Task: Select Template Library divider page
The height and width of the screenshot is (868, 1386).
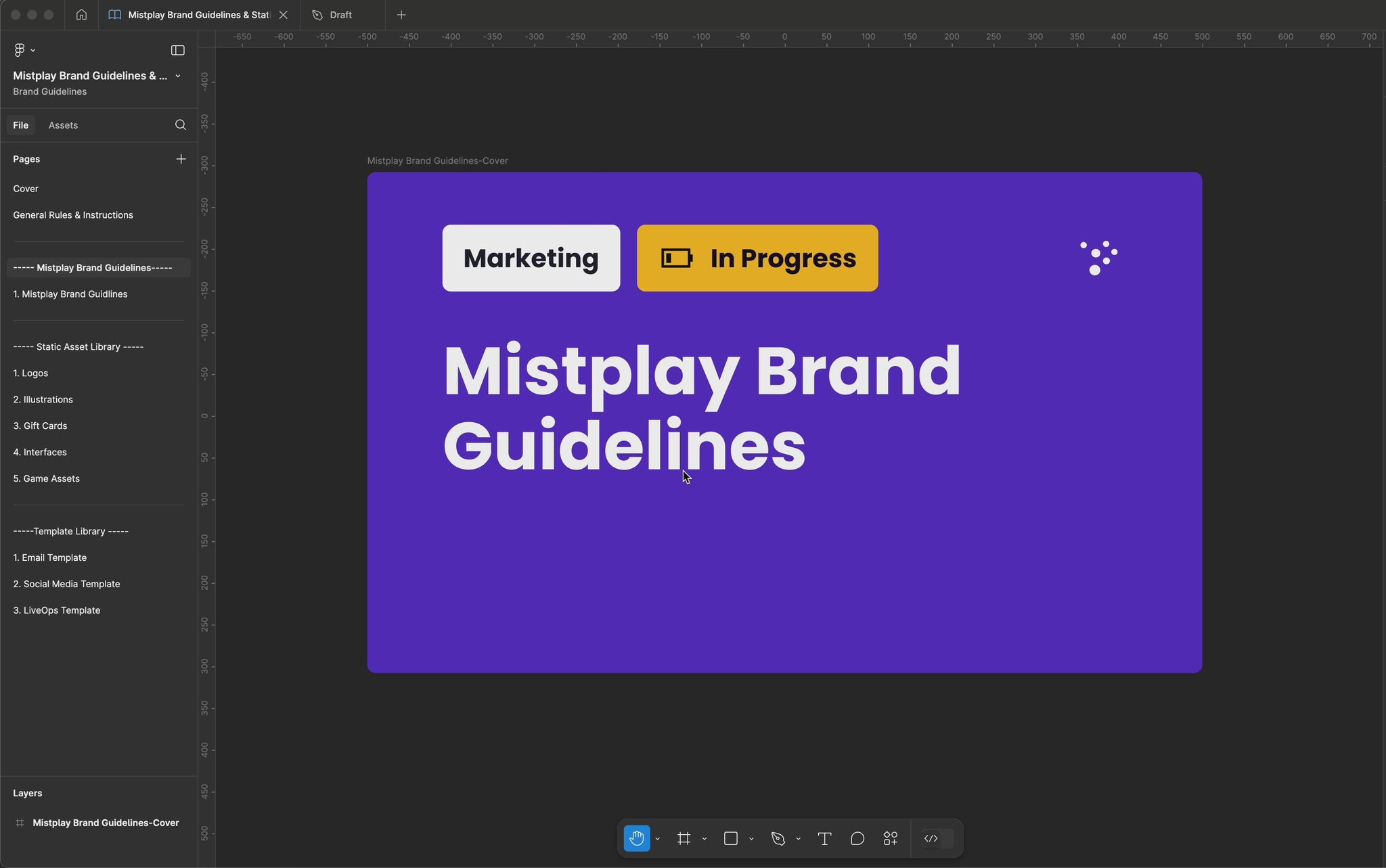Action: point(99,532)
